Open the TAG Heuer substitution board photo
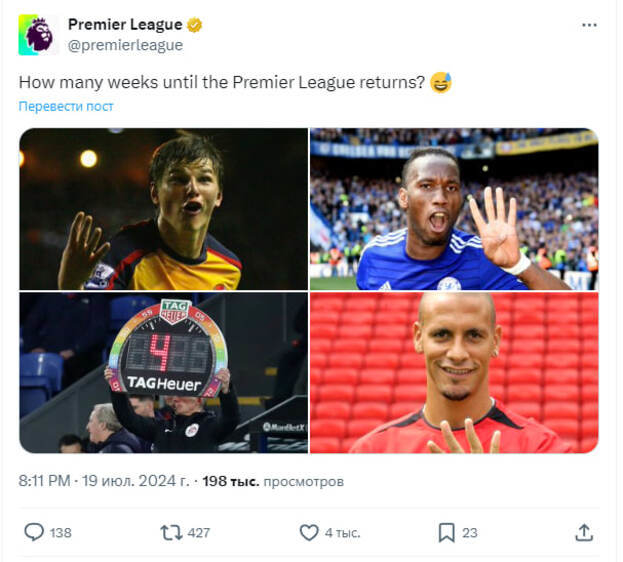This screenshot has width=623, height=562. (163, 373)
